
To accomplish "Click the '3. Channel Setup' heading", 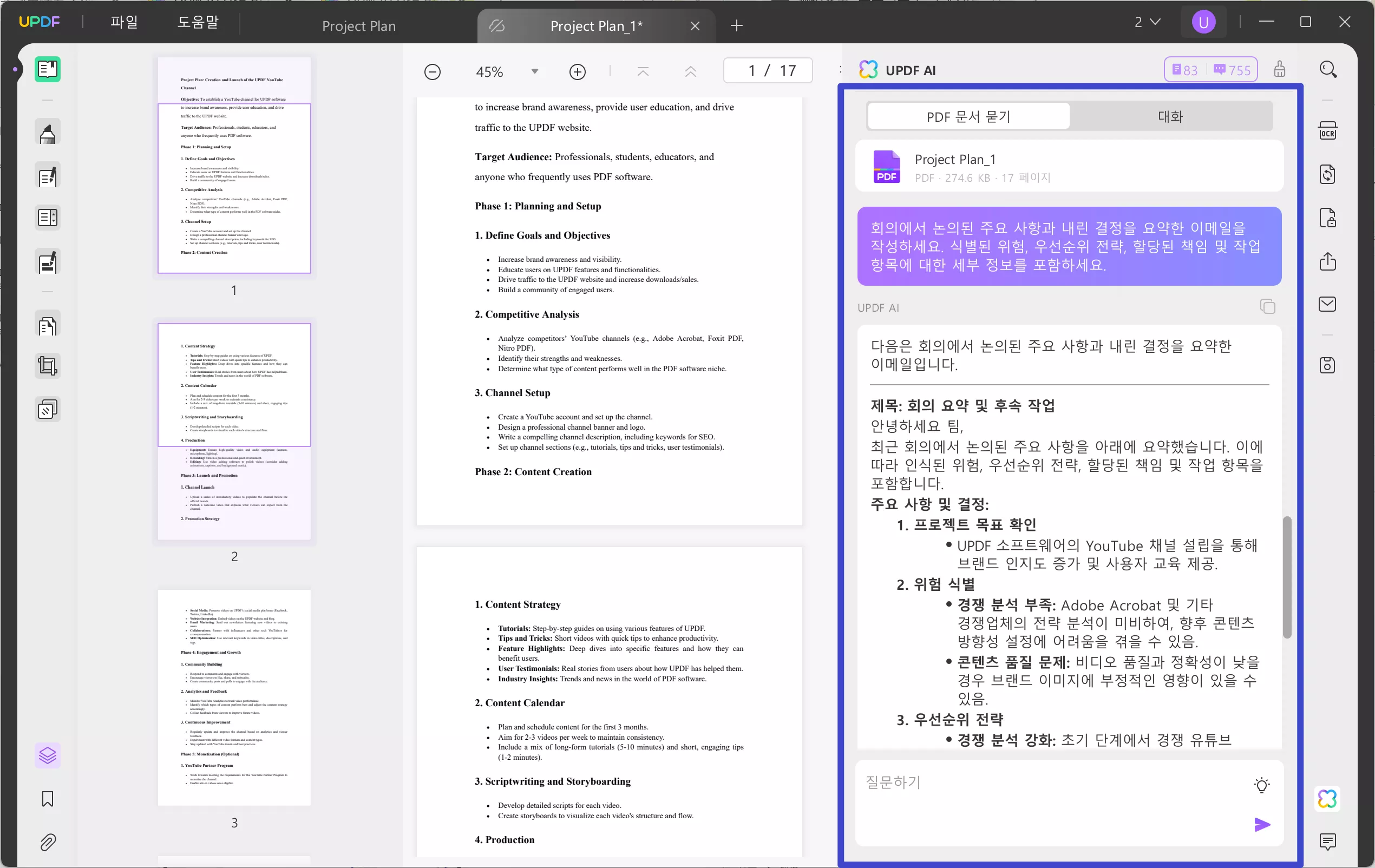I will tap(512, 393).
